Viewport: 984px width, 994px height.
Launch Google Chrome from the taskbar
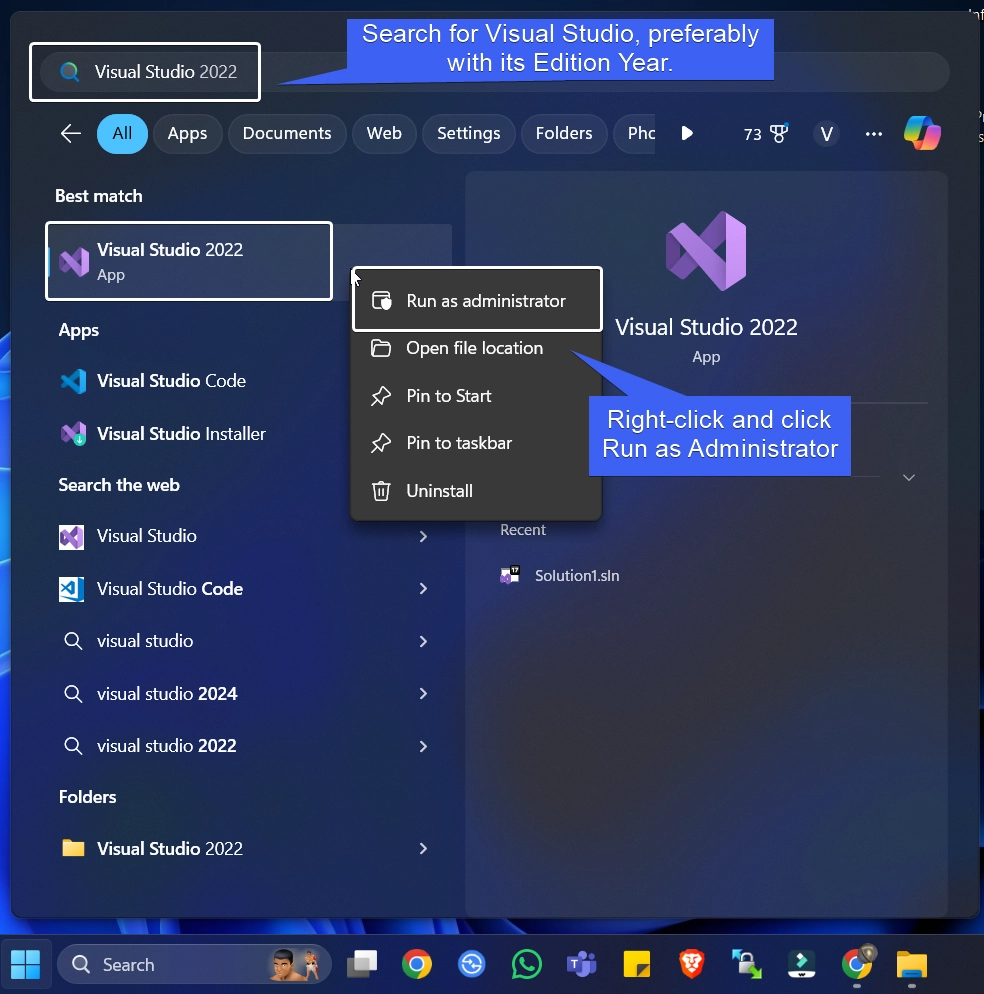417,964
